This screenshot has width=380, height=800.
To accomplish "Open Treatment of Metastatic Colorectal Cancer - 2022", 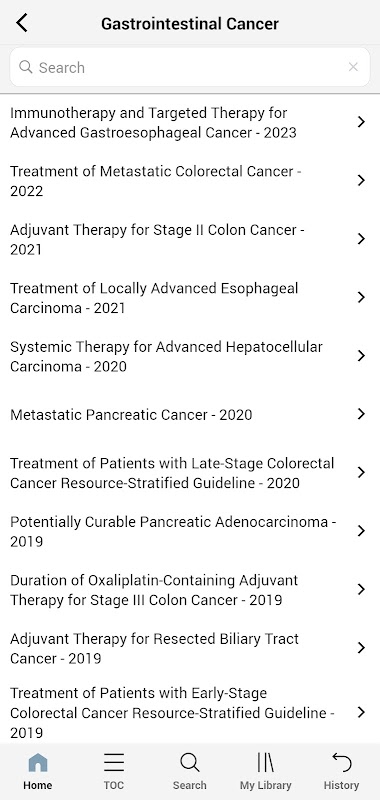I will (x=190, y=181).
